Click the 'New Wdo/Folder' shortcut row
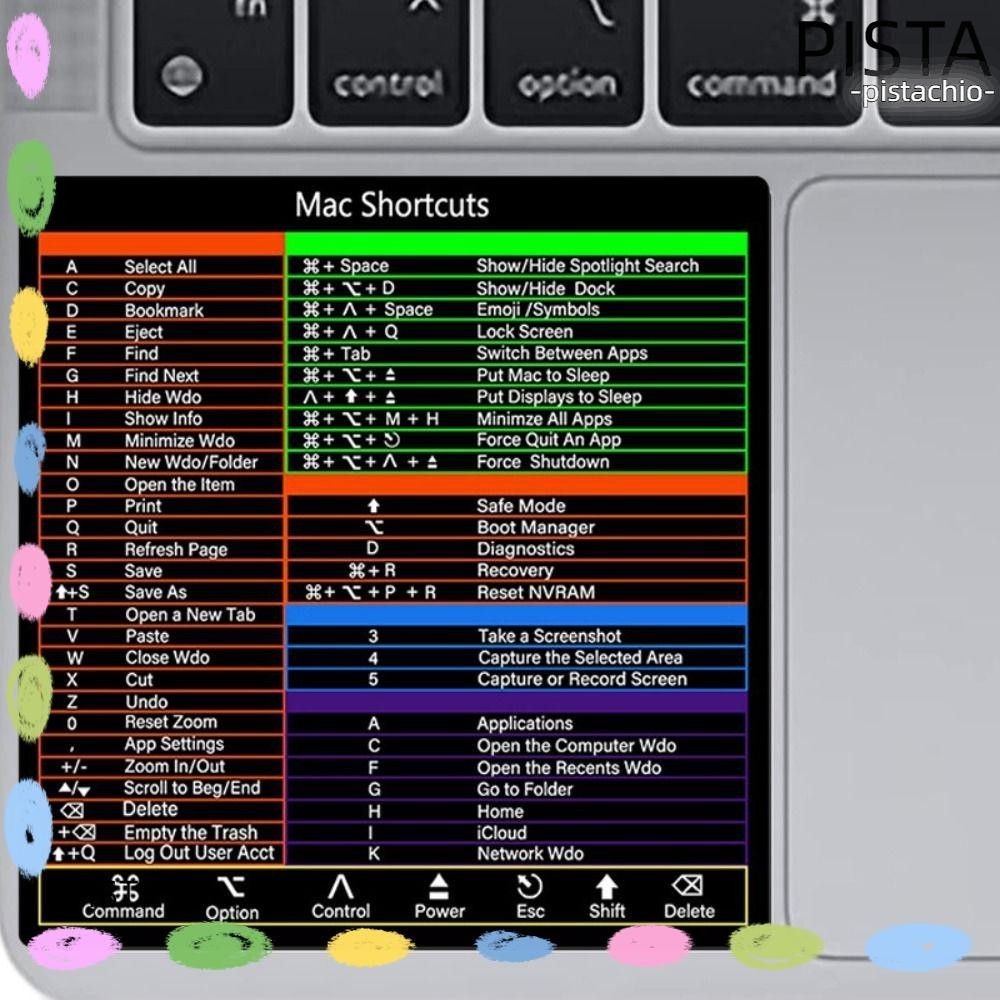Image resolution: width=1000 pixels, height=1000 pixels. (x=162, y=462)
